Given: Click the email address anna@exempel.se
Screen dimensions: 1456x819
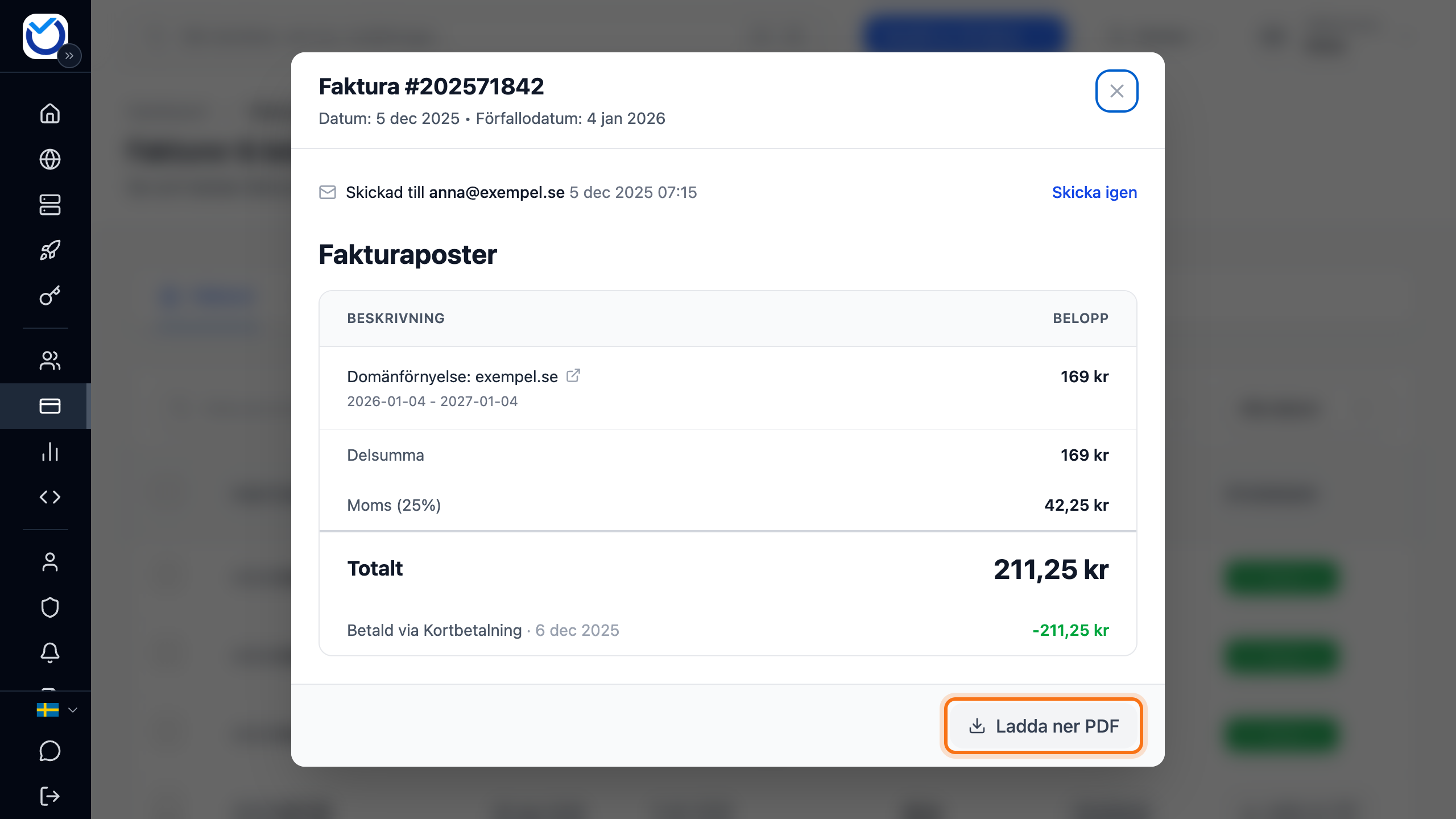Looking at the screenshot, I should (497, 192).
